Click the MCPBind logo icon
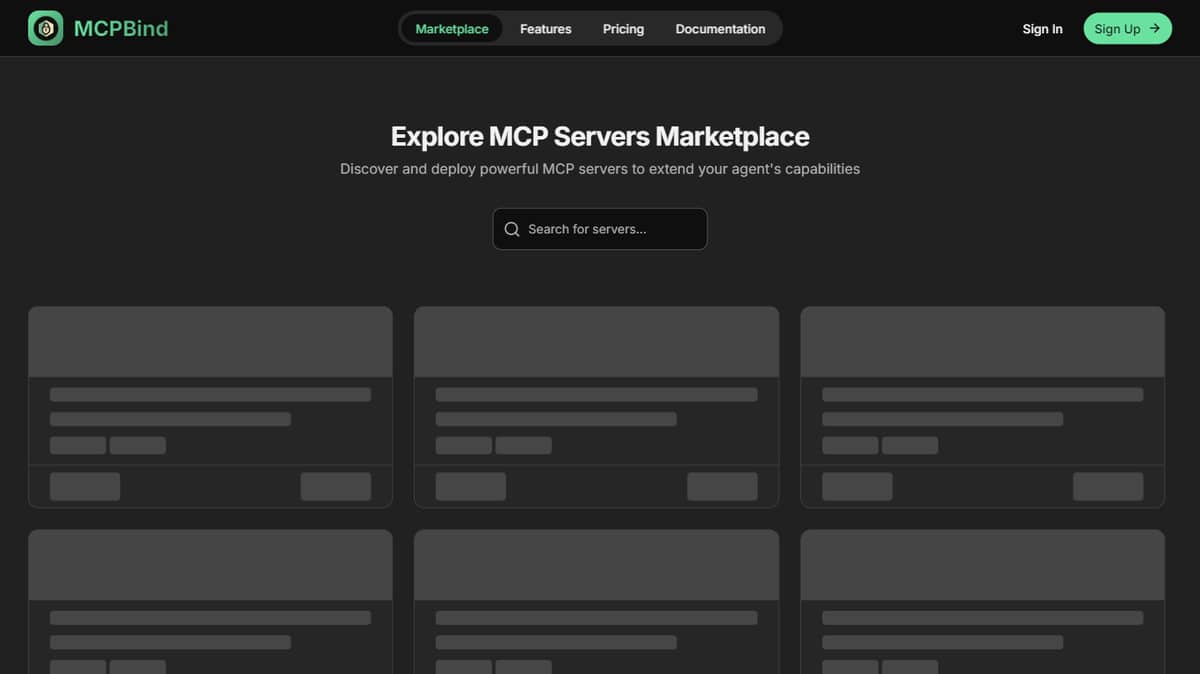The image size is (1200, 674). (45, 29)
